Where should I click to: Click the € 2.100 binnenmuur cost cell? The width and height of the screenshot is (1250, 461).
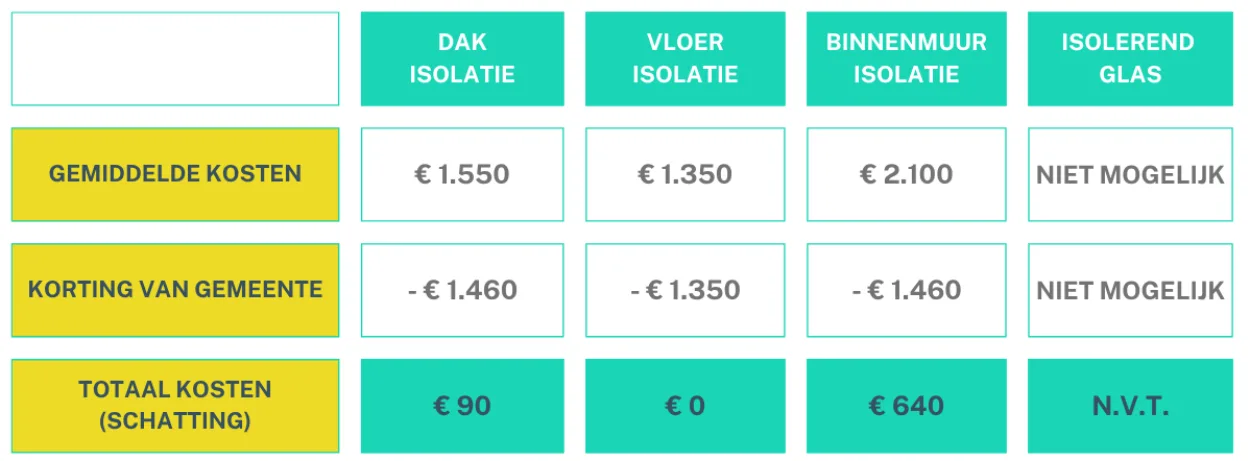click(906, 174)
